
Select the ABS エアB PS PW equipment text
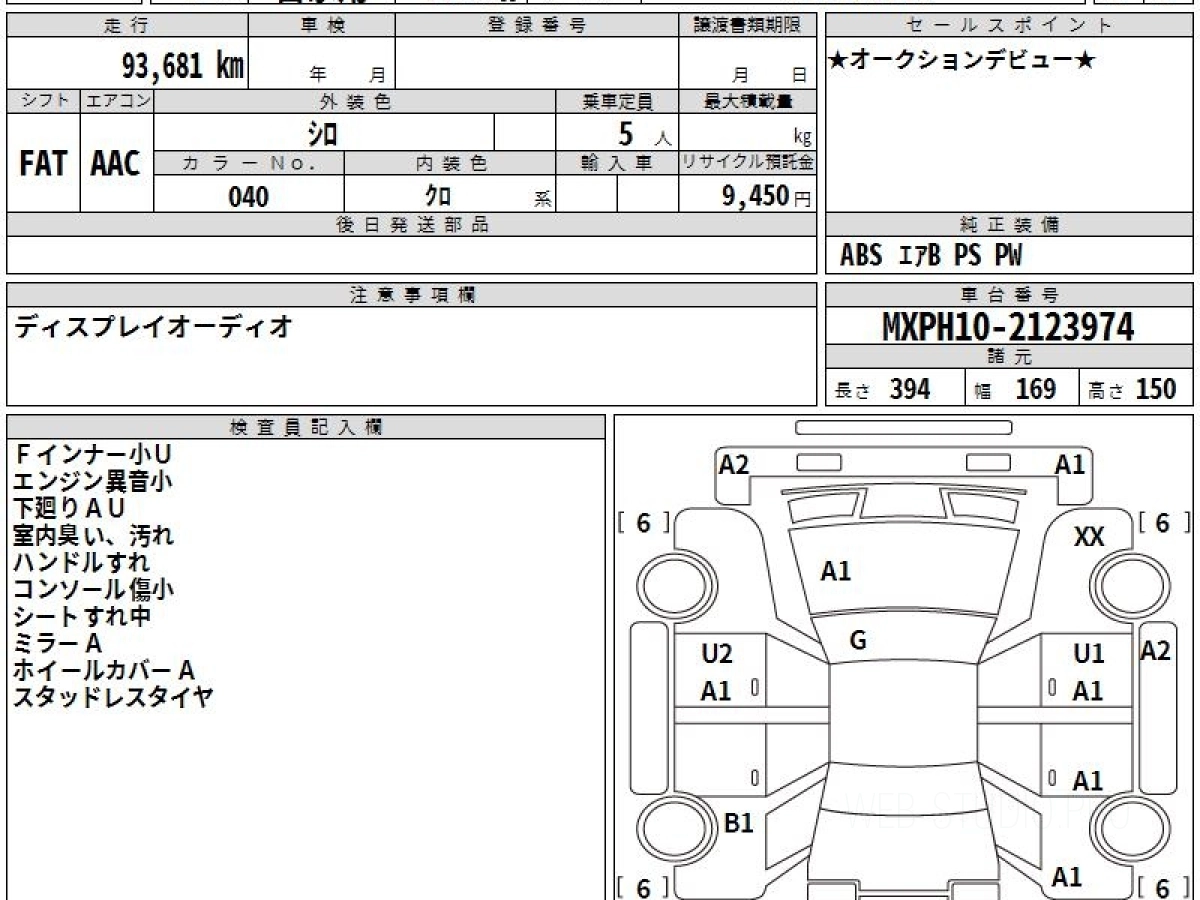pyautogui.click(x=931, y=256)
